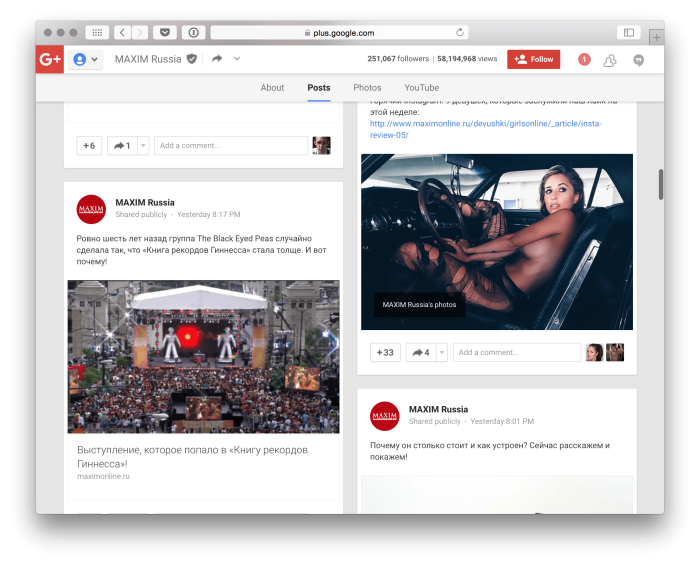This screenshot has width=700, height=565.
Task: Click the plus.google.com address bar
Action: tap(339, 33)
